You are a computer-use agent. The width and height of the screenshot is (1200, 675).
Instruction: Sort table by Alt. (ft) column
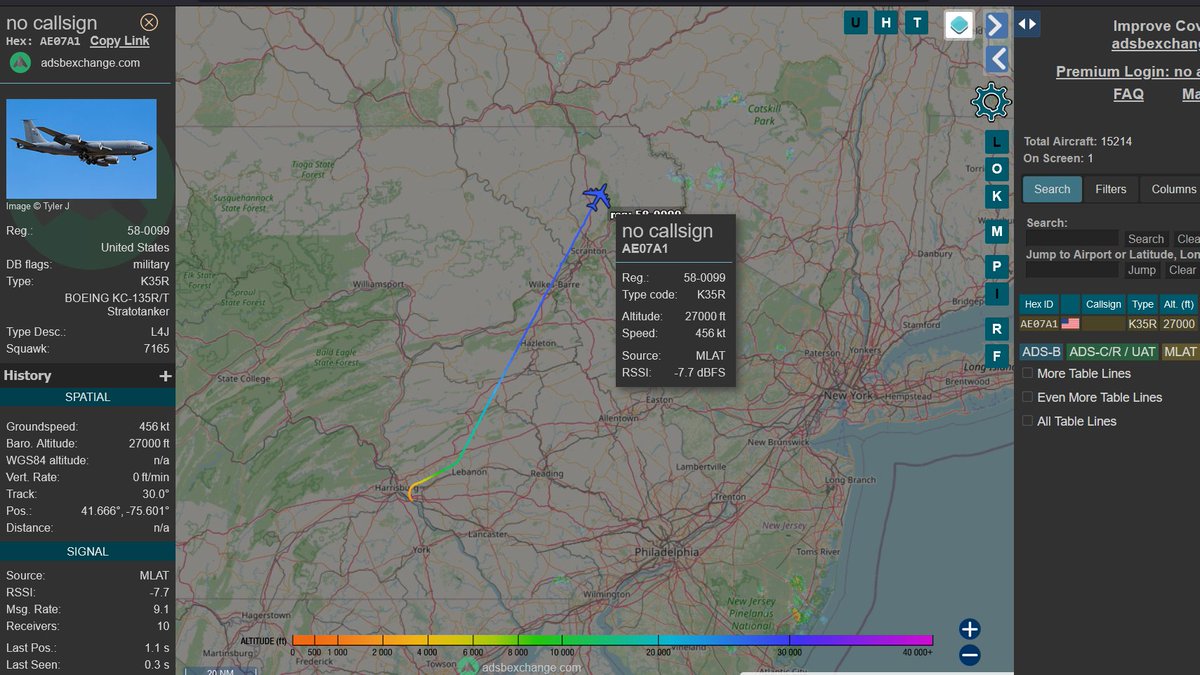click(x=1179, y=304)
